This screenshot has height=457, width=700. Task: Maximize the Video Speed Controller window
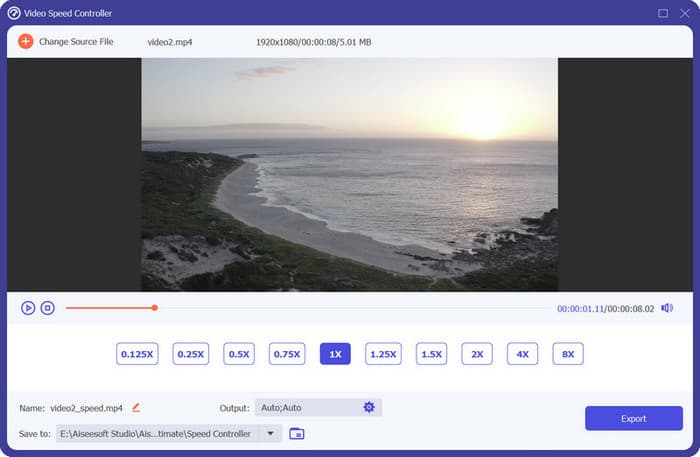point(663,13)
